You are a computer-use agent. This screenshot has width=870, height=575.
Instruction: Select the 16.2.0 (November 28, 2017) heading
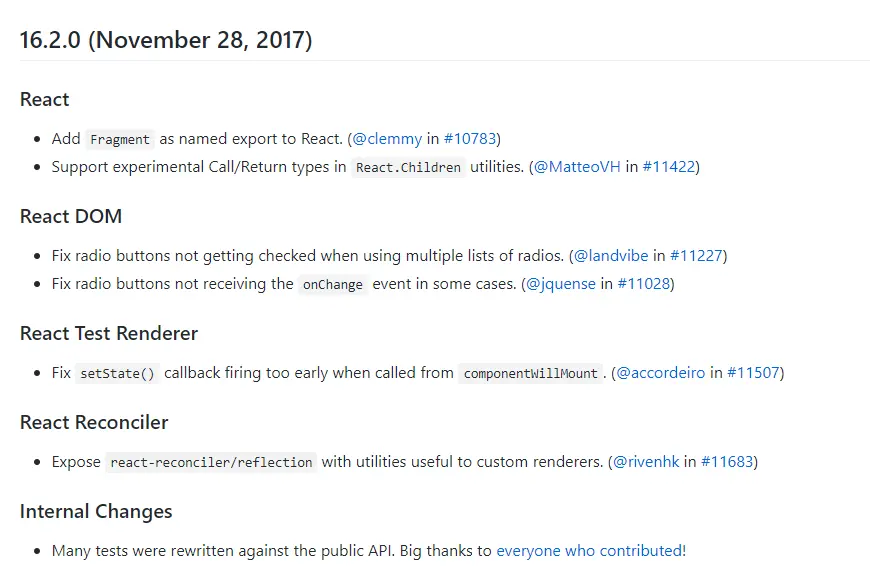coord(166,41)
